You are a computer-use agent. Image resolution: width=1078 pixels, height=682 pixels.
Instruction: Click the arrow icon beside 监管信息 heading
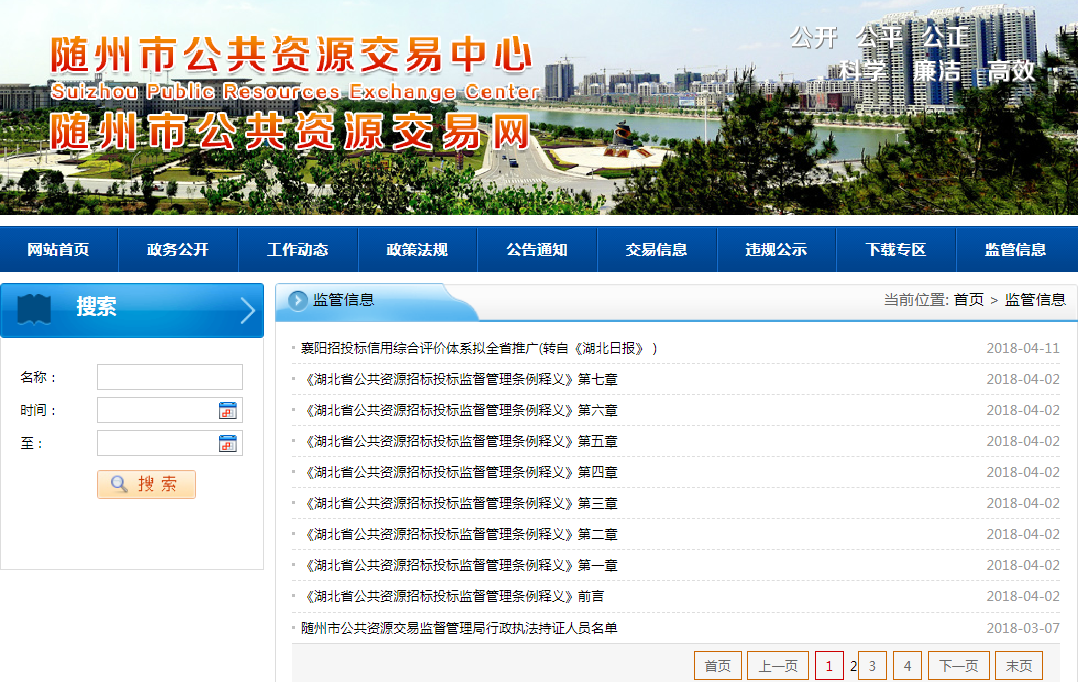pyautogui.click(x=298, y=300)
